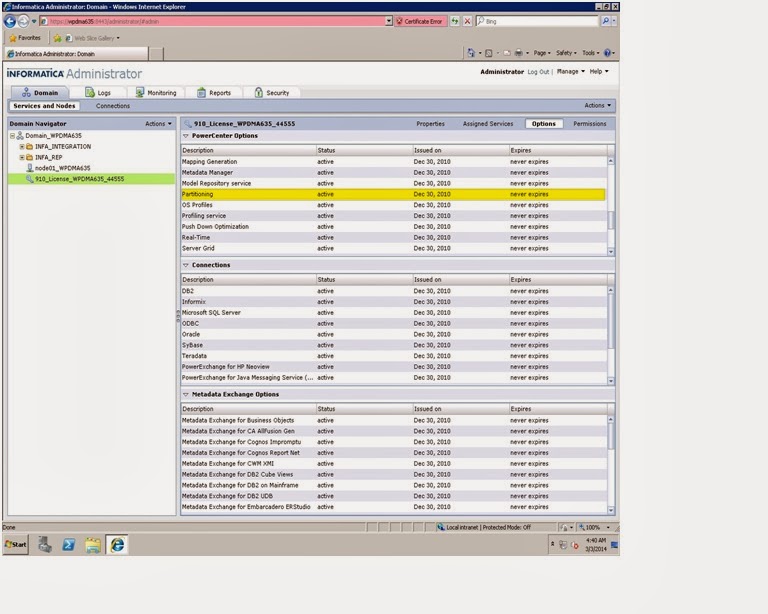Stop loading with the red X icon
Screen dimensions: 768x614
click(467, 21)
